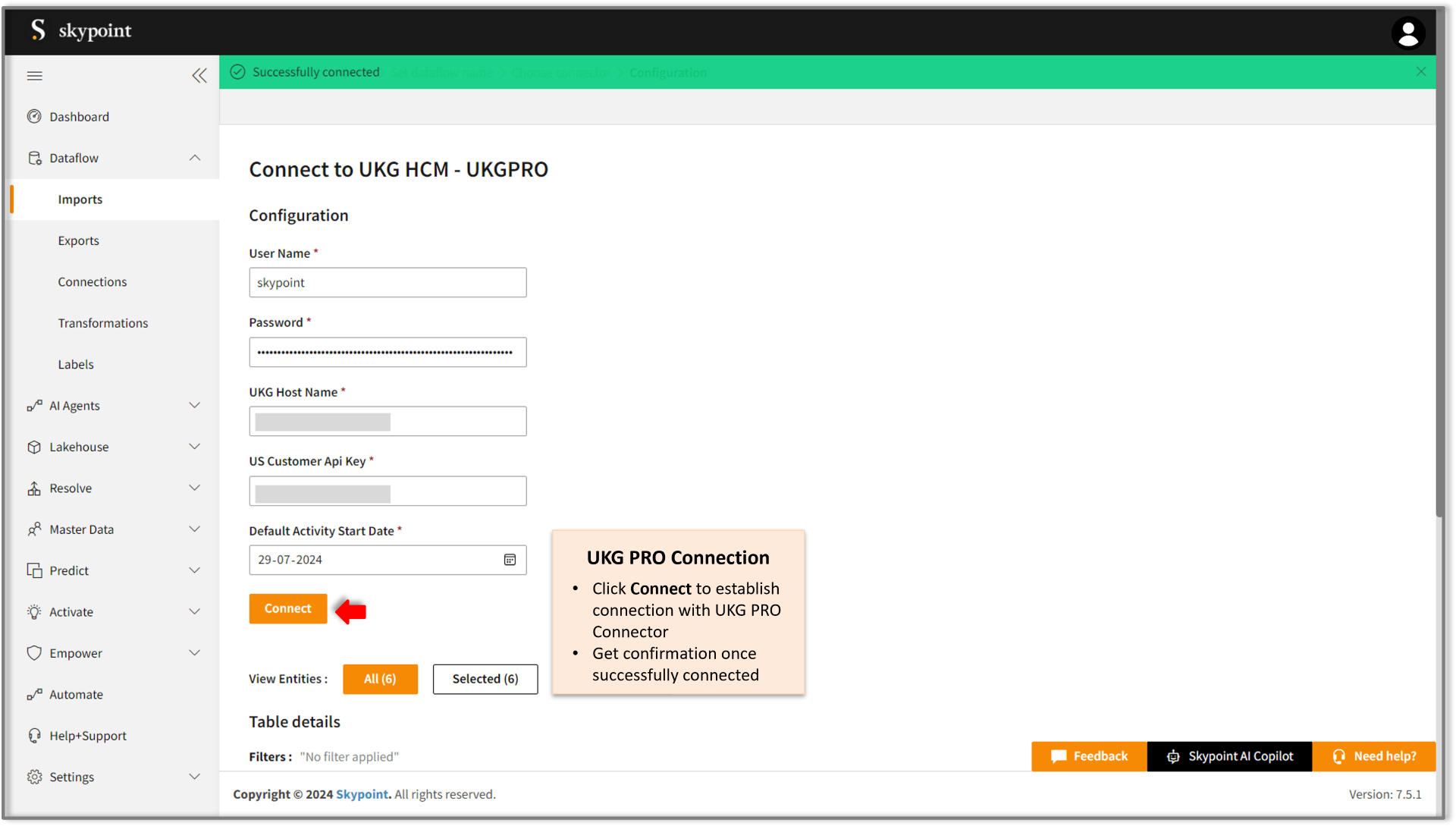Screen dimensions: 1456x826
Task: Dismiss the success notification banner
Action: pos(1421,71)
